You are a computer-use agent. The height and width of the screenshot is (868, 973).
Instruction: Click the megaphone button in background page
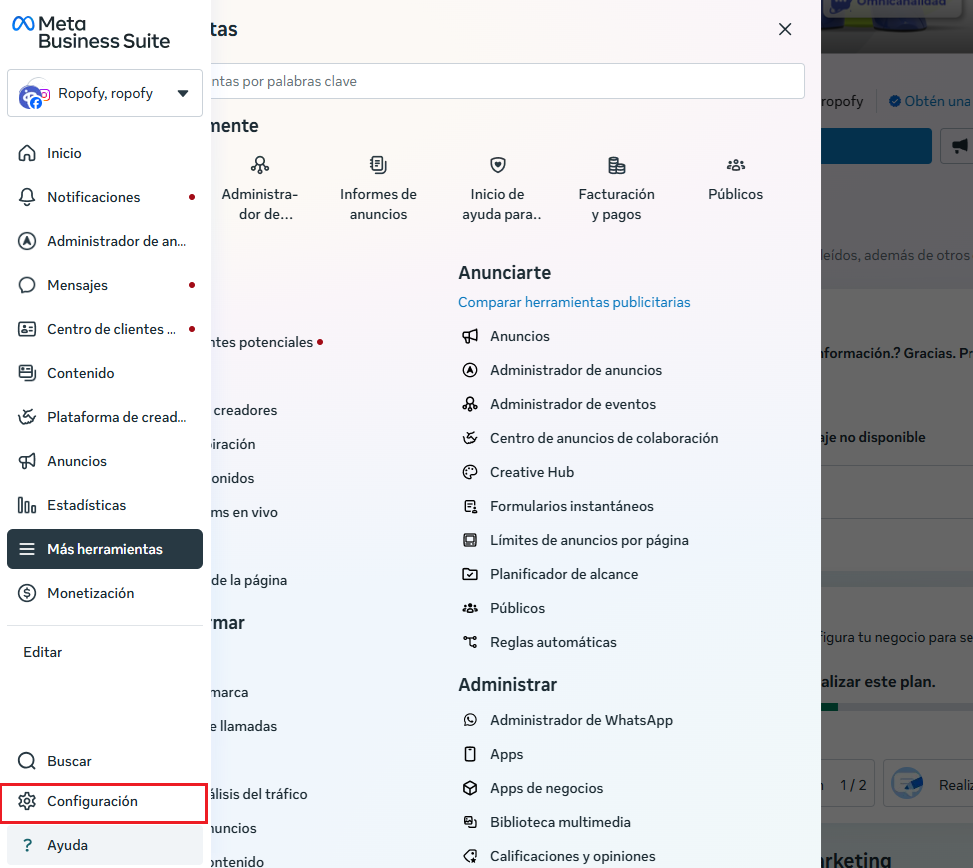(x=957, y=146)
